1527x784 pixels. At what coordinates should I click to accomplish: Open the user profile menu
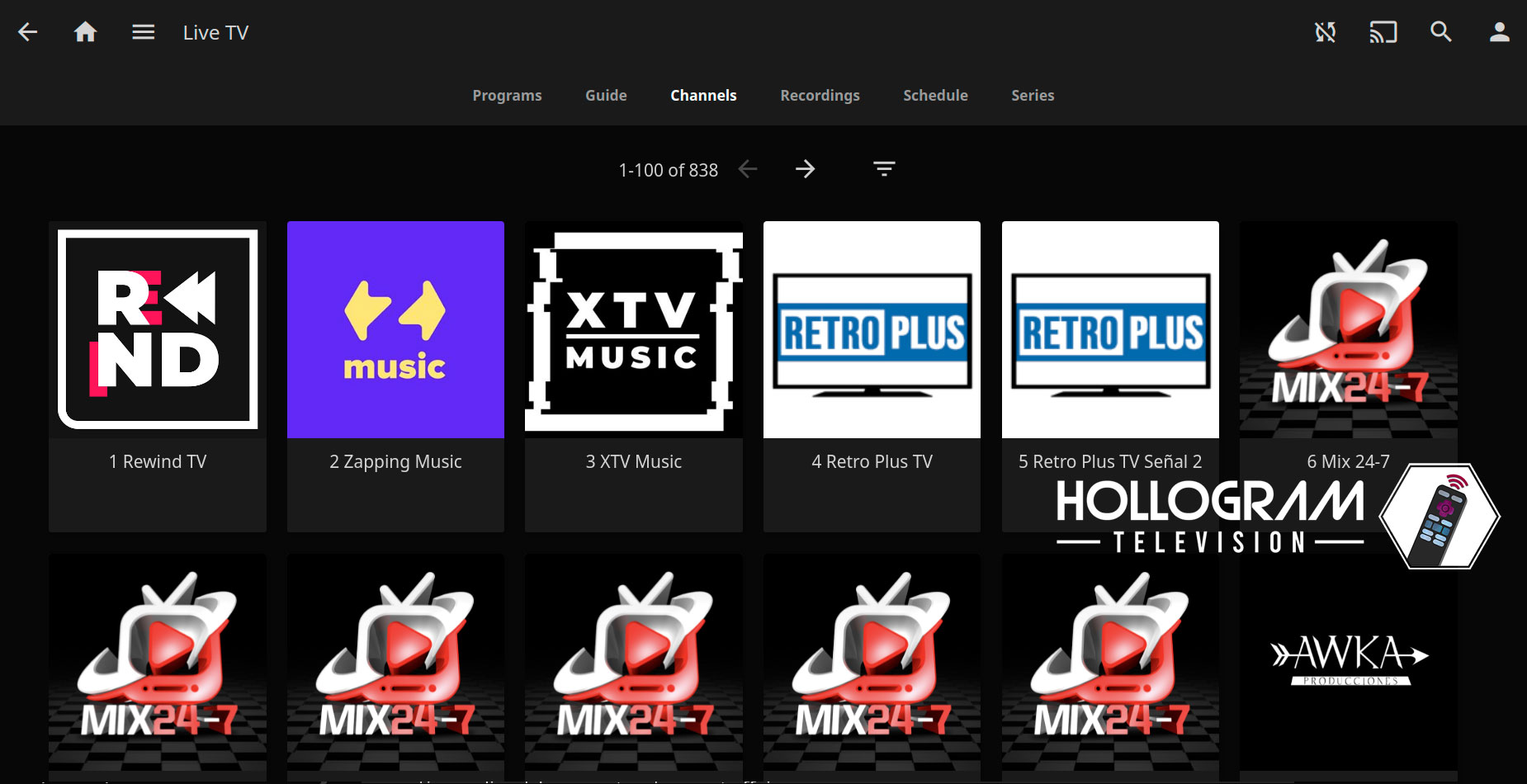point(1499,31)
